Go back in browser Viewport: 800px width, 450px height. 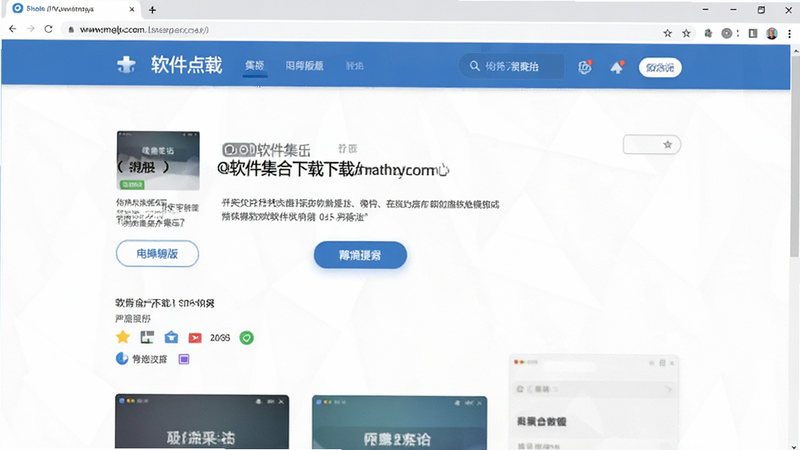click(13, 29)
